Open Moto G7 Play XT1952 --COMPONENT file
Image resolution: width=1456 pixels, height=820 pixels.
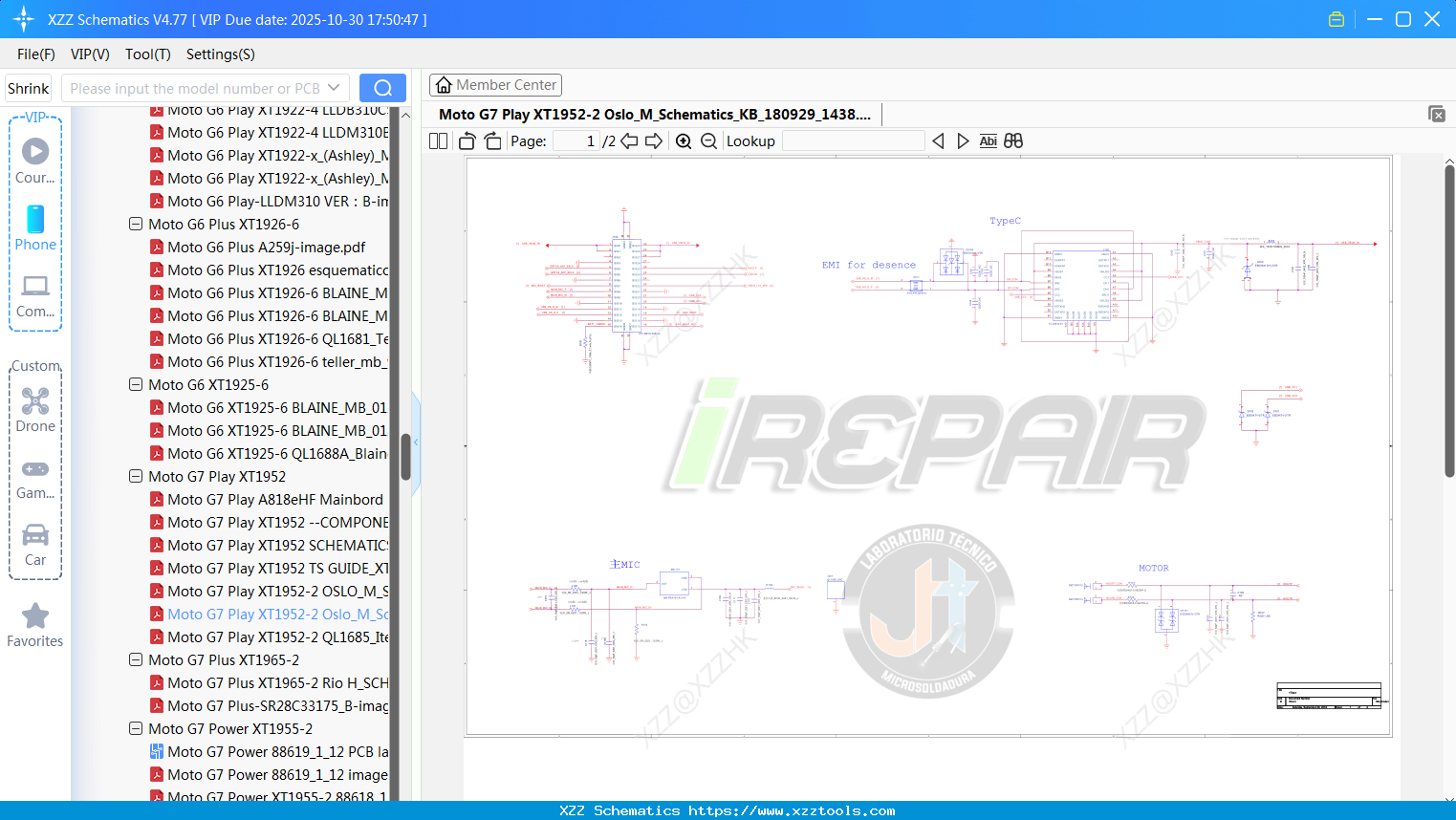[x=278, y=522]
